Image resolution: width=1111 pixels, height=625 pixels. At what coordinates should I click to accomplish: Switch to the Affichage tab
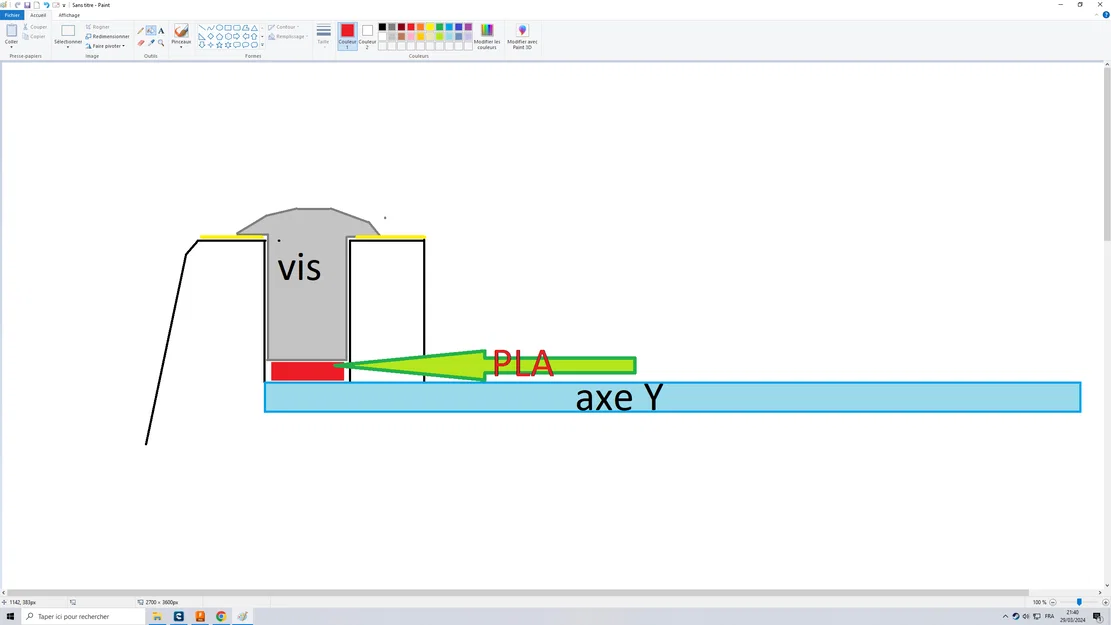tap(69, 15)
